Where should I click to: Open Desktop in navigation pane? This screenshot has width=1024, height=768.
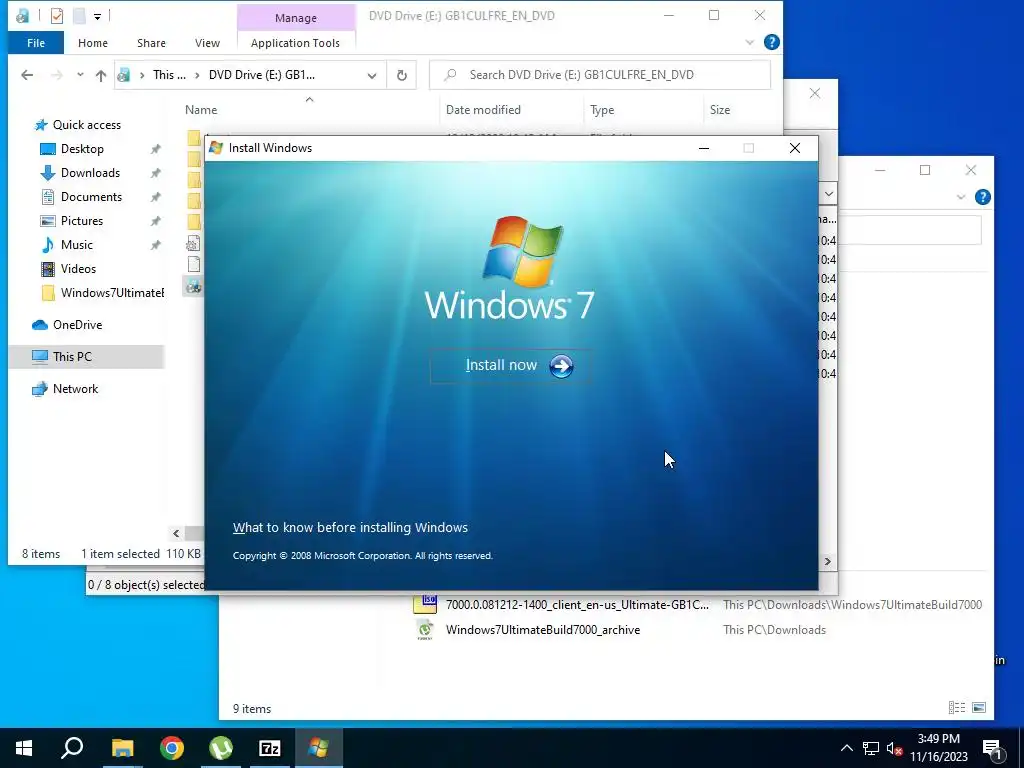coord(82,149)
